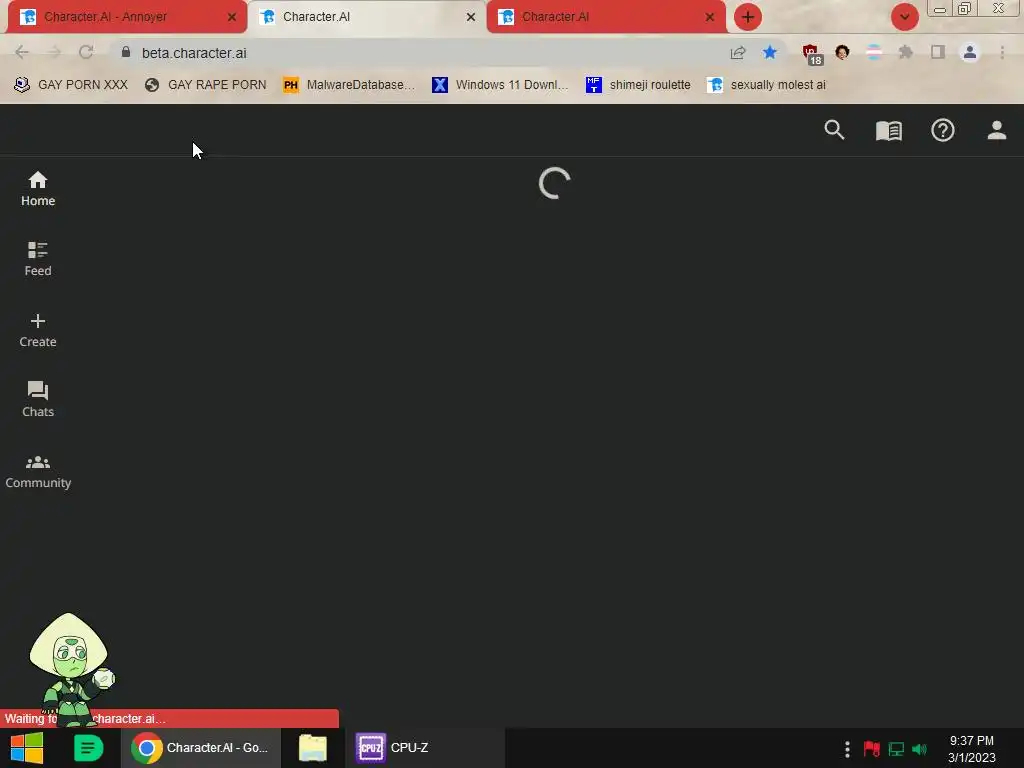Viewport: 1024px width, 768px height.
Task: Click the help question mark icon
Action: 942,131
